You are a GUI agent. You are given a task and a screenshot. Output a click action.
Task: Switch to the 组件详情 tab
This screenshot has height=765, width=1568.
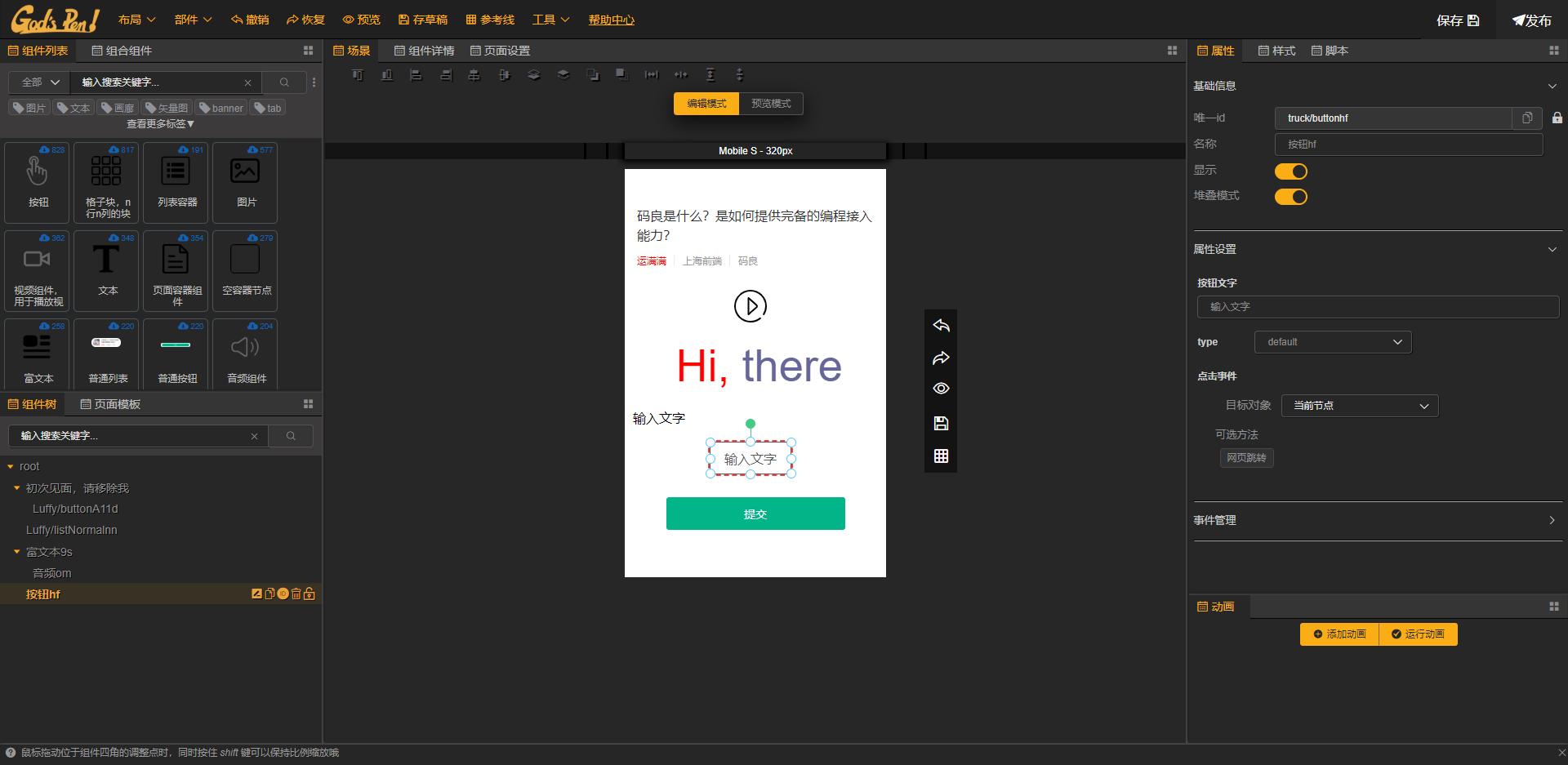tap(424, 51)
